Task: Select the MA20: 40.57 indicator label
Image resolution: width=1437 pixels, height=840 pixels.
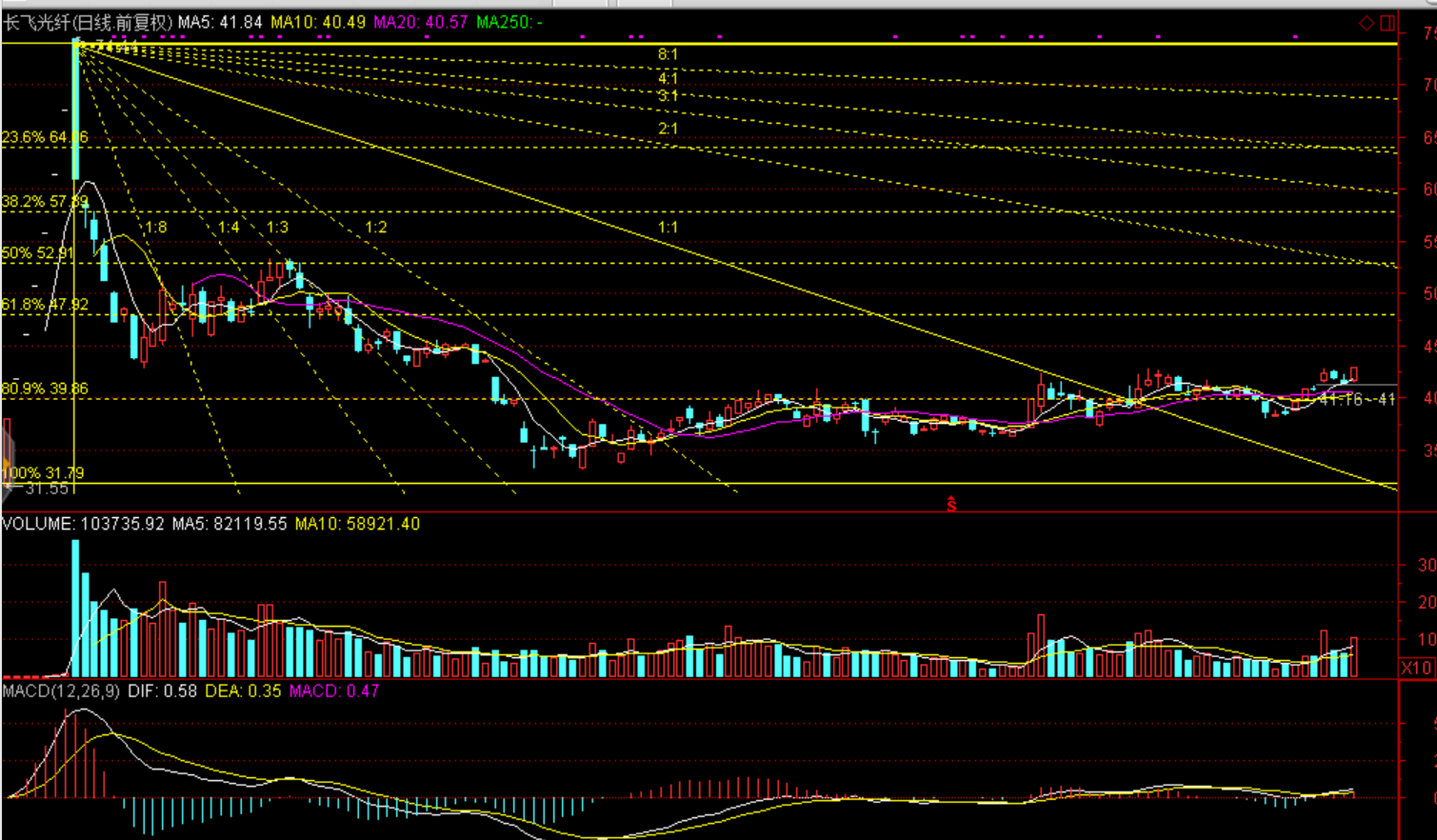Action: pyautogui.click(x=421, y=22)
